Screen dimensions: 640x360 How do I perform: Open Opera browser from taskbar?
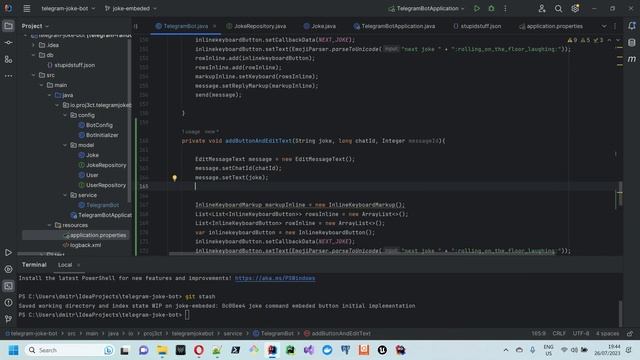click(199, 350)
